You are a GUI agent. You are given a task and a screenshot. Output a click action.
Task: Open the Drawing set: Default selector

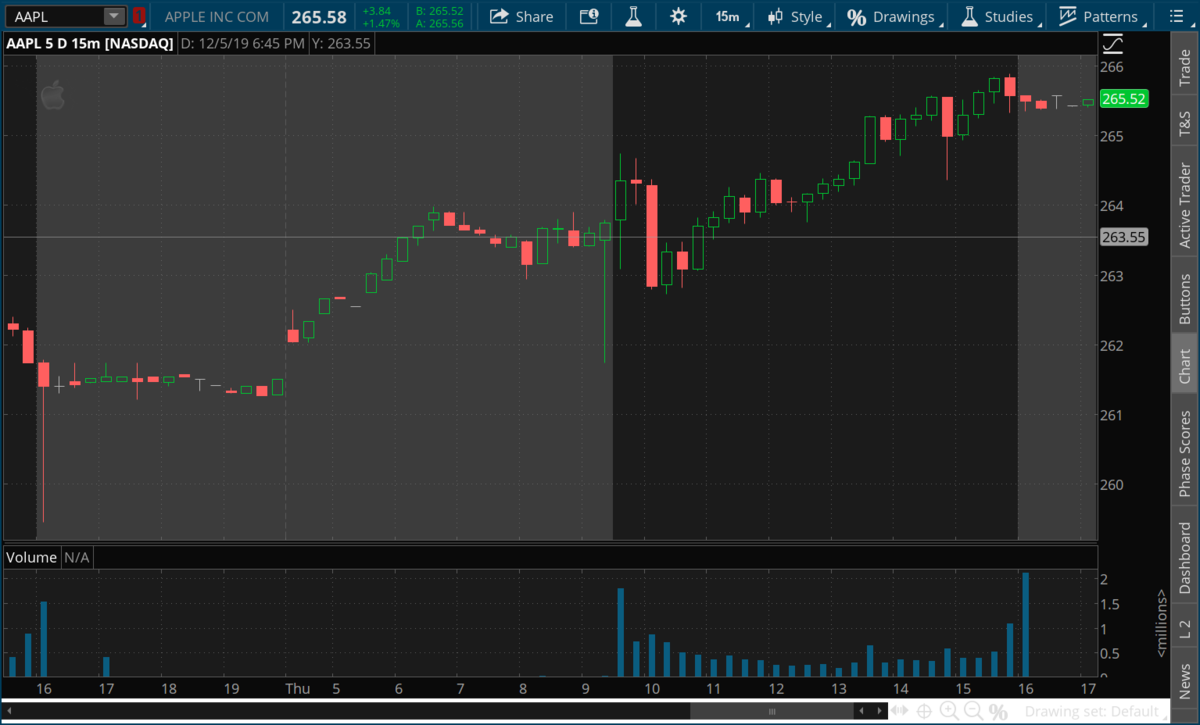1096,711
